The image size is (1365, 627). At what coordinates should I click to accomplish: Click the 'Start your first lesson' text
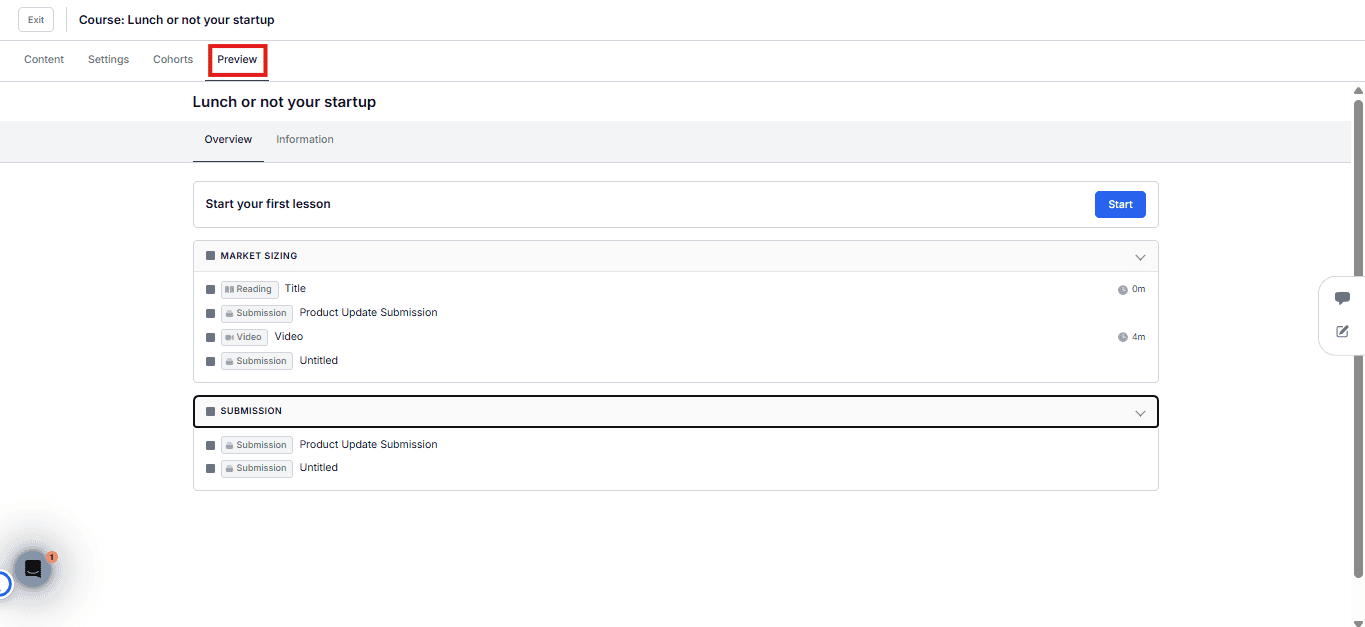(x=268, y=204)
